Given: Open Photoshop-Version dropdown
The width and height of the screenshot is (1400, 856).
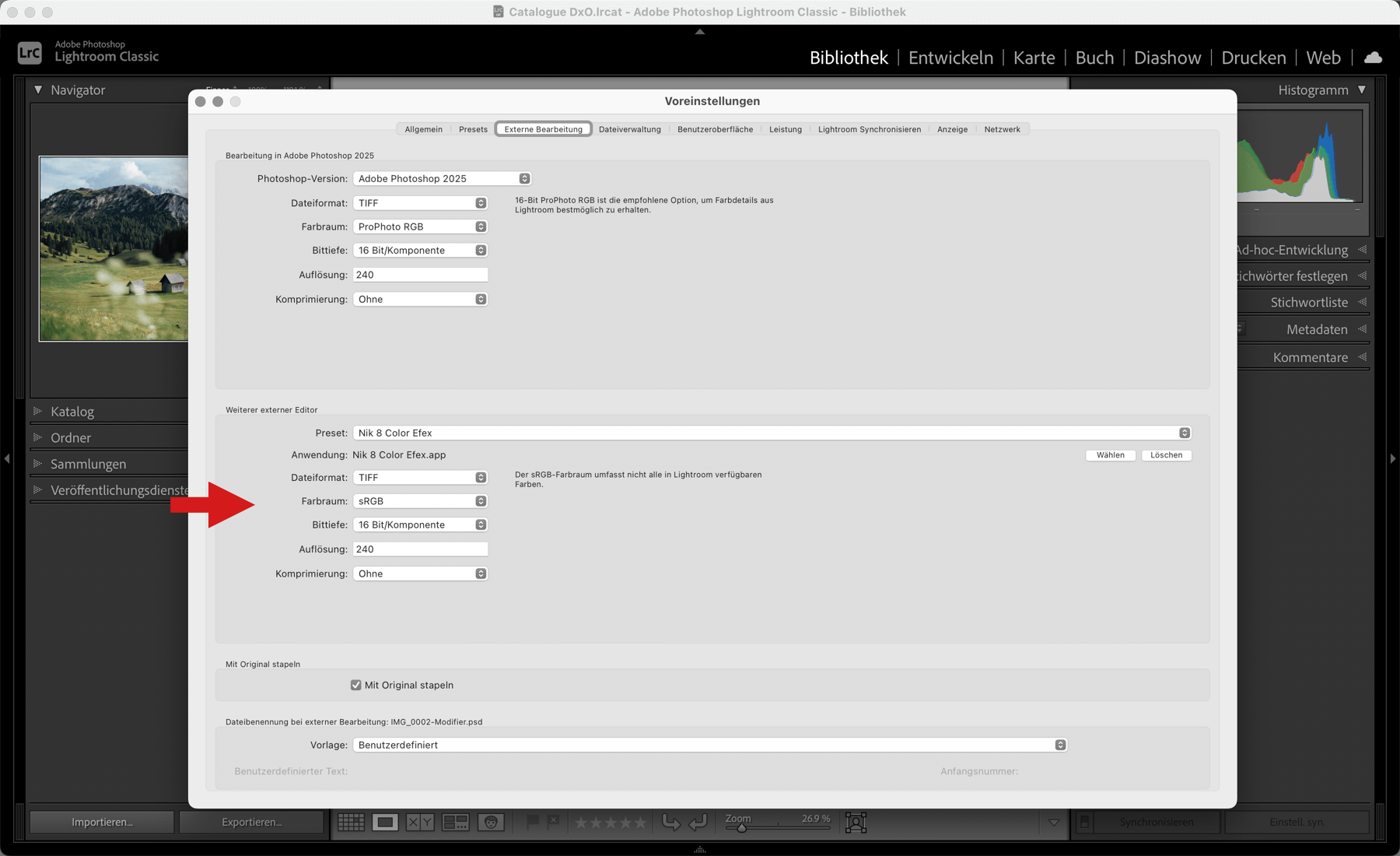Looking at the screenshot, I should [442, 178].
